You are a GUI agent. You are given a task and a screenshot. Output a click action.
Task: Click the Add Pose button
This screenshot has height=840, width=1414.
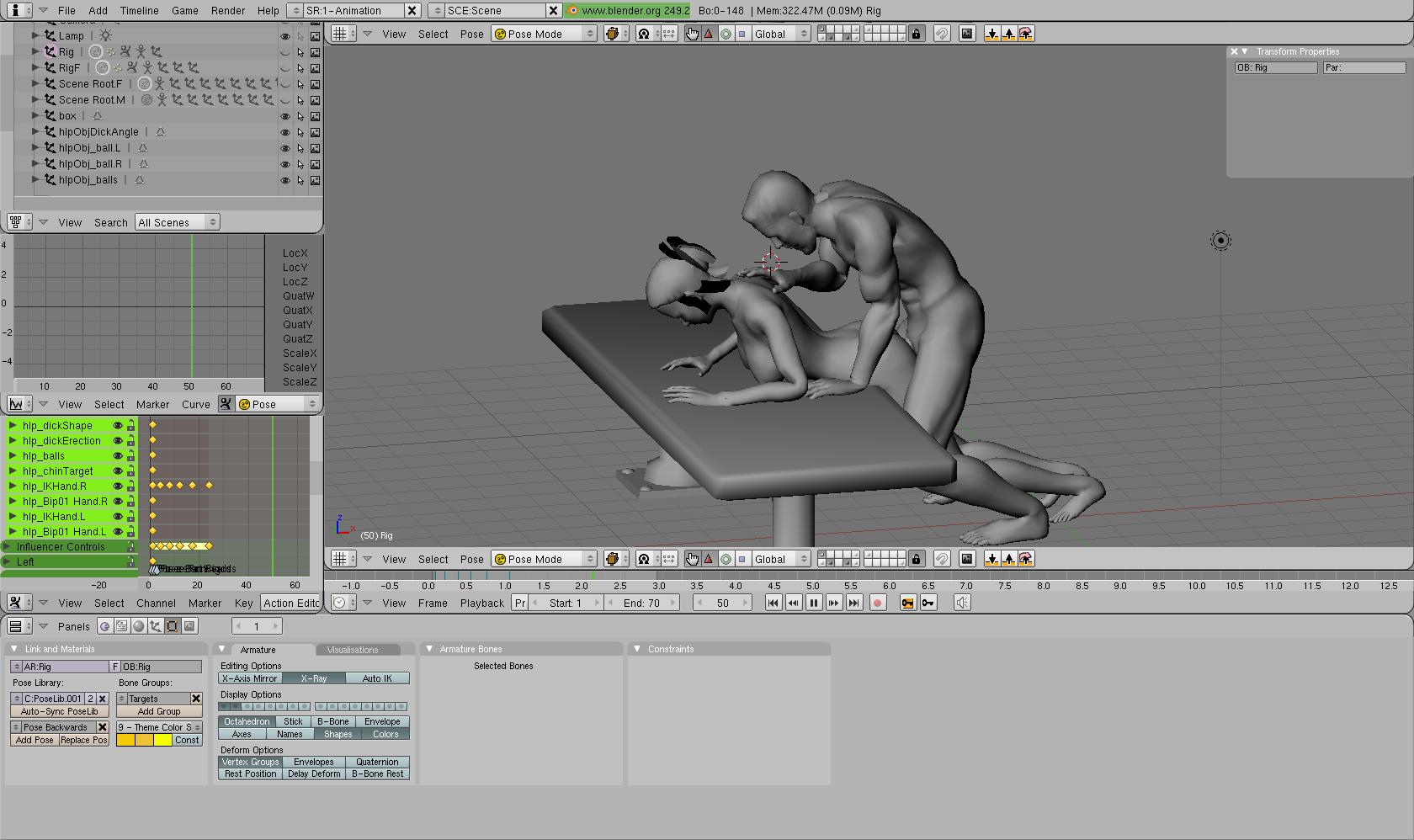35,740
